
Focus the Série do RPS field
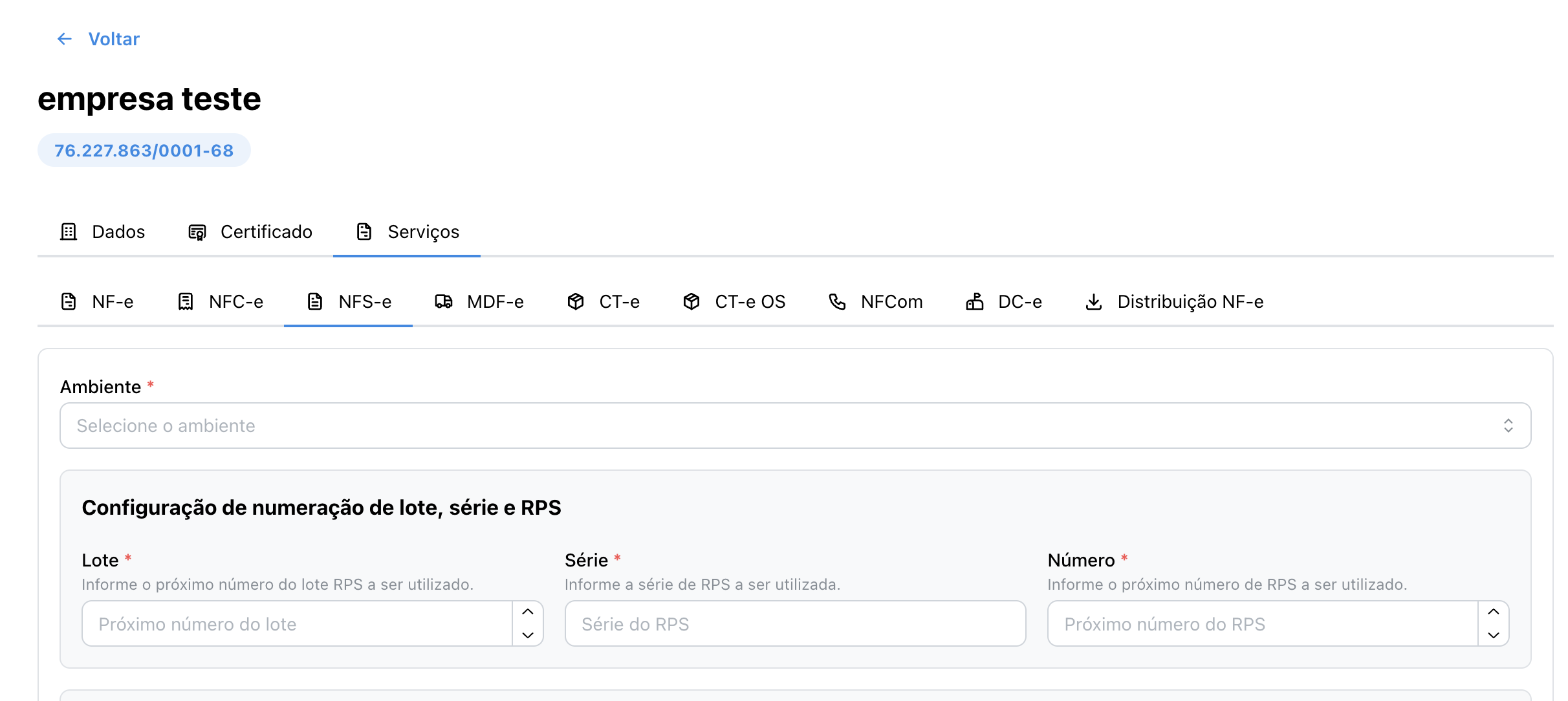(794, 623)
